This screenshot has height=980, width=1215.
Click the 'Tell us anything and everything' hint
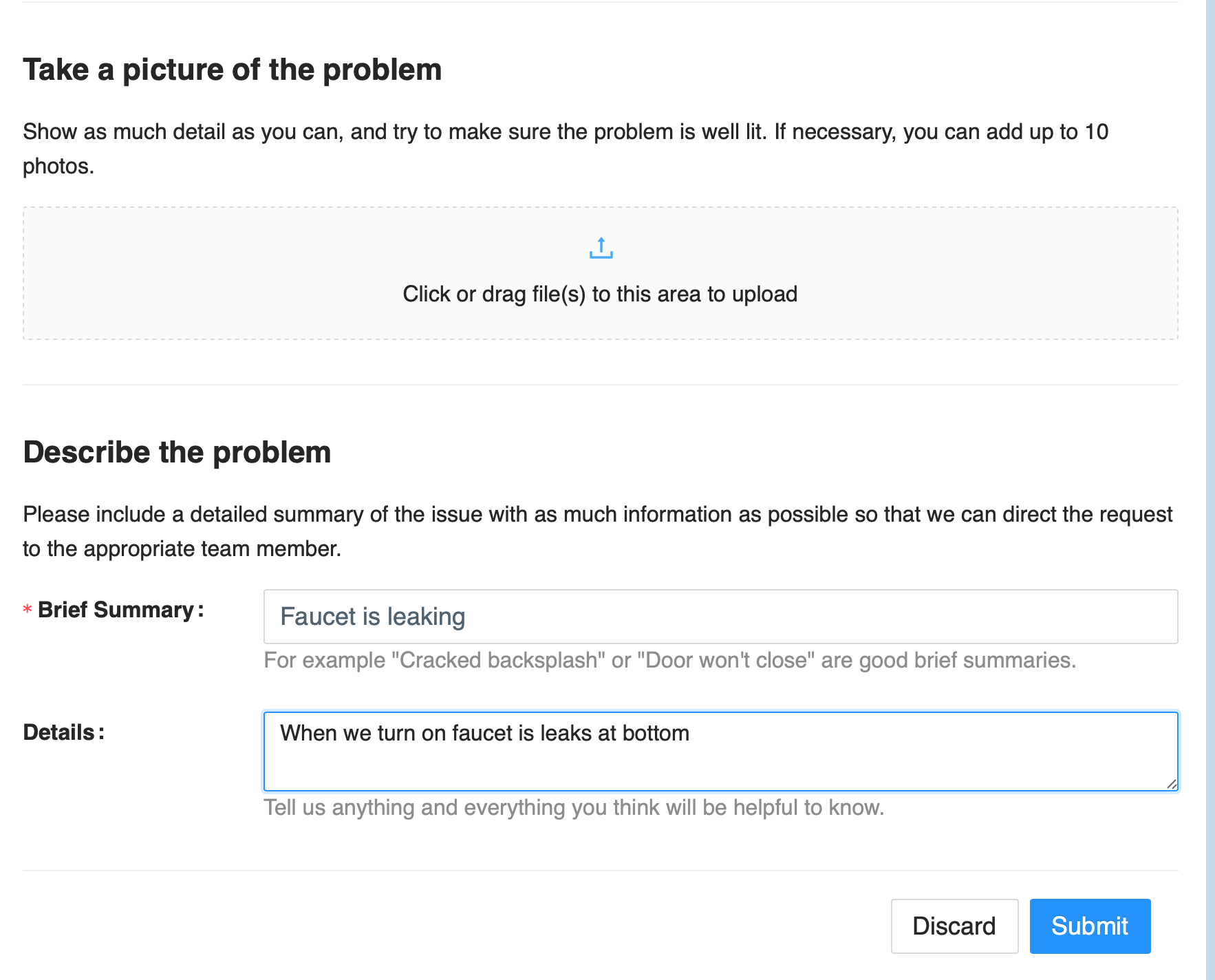pos(574,807)
